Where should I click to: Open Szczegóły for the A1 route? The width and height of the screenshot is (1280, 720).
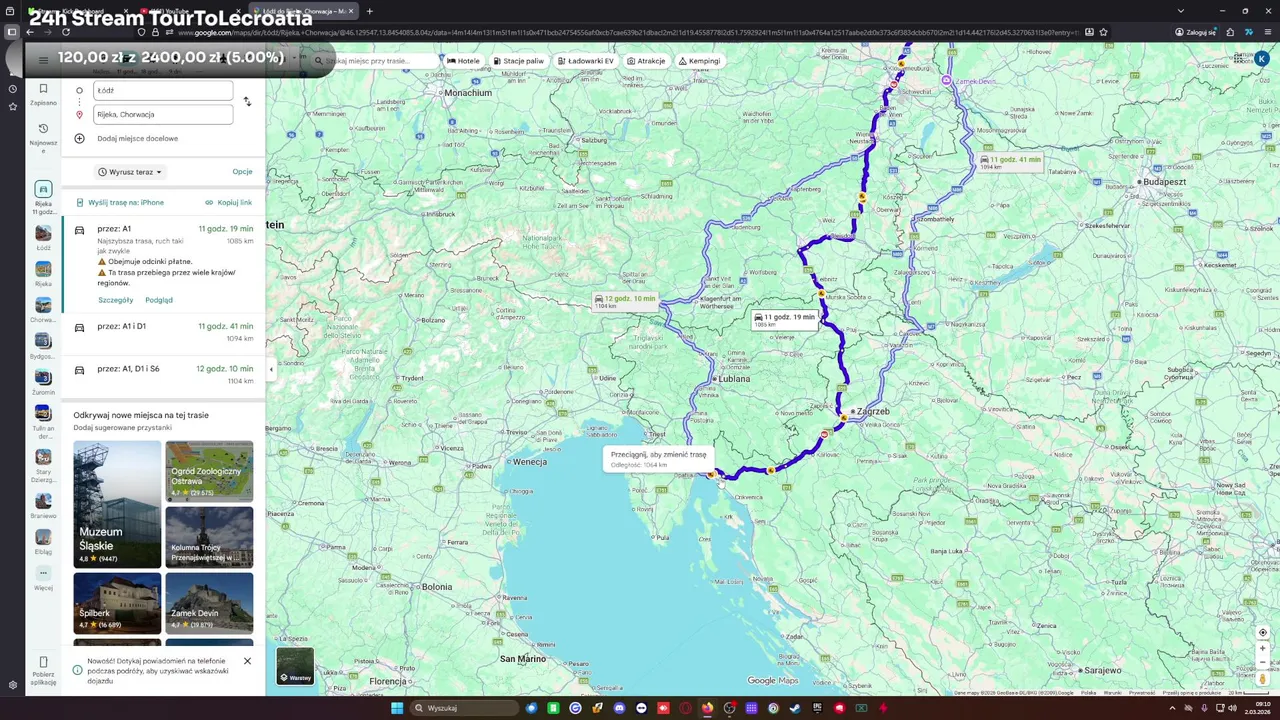(x=115, y=300)
